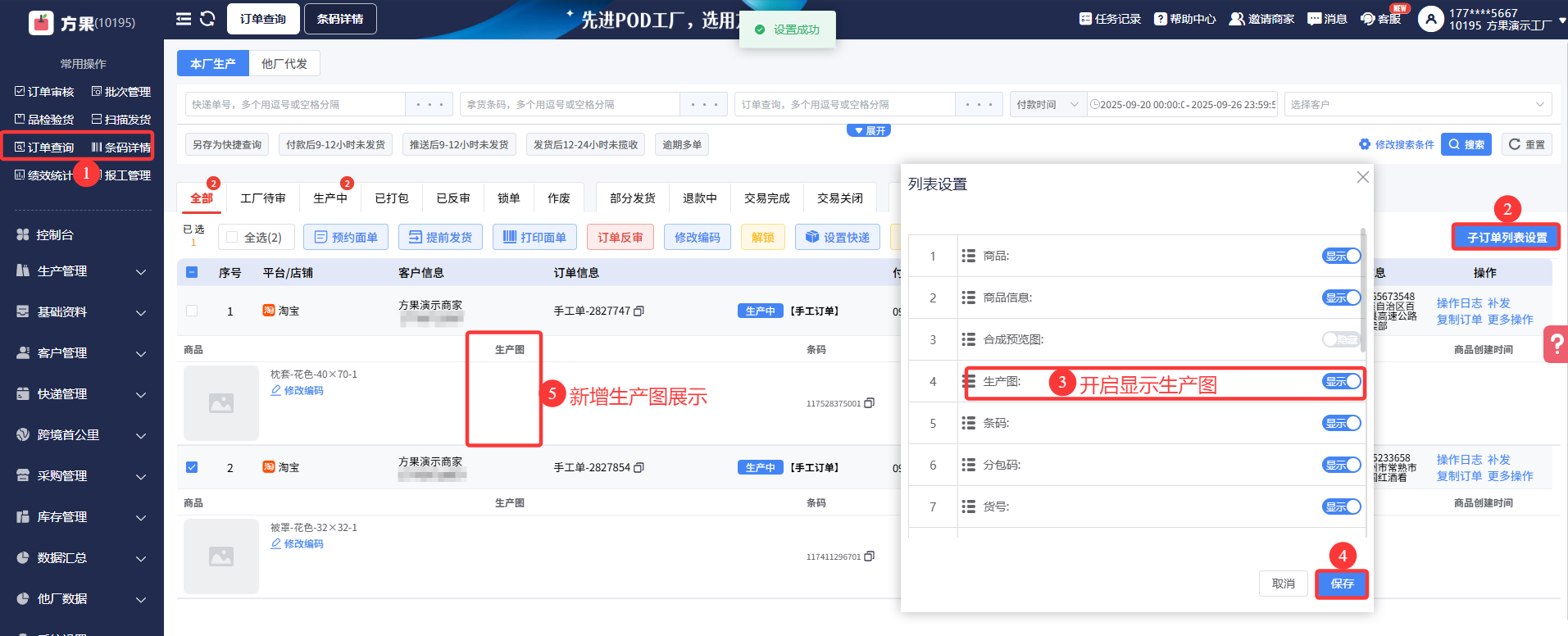The width and height of the screenshot is (1568, 636).
Task: Open the 帮助中心 help center
Action: tap(1184, 19)
